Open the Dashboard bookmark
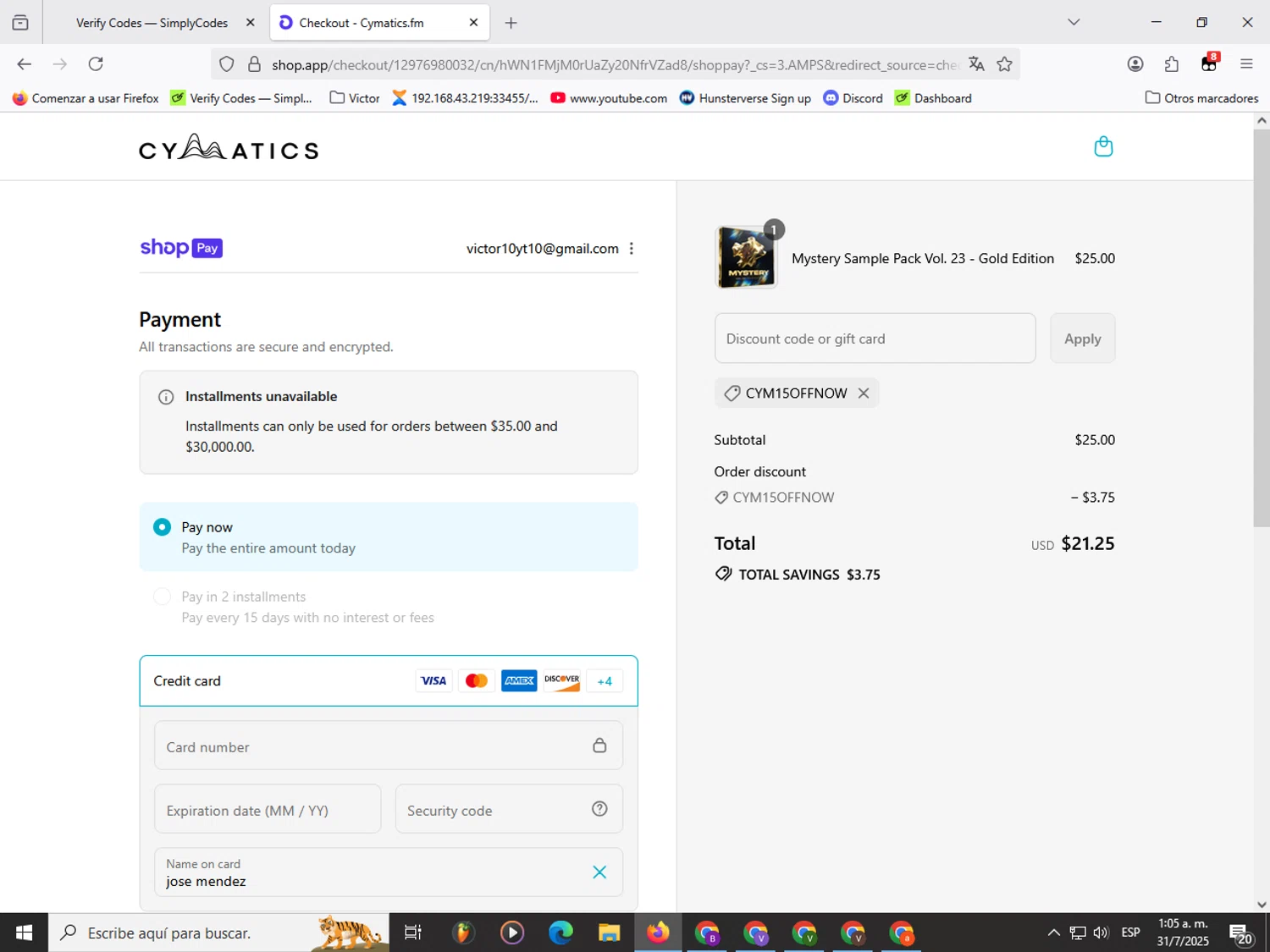1270x952 pixels. pos(933,98)
